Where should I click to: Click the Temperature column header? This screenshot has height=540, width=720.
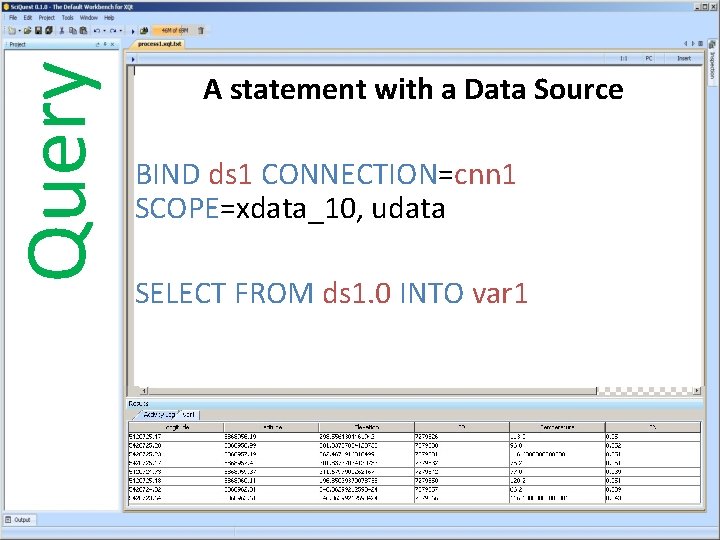click(557, 427)
